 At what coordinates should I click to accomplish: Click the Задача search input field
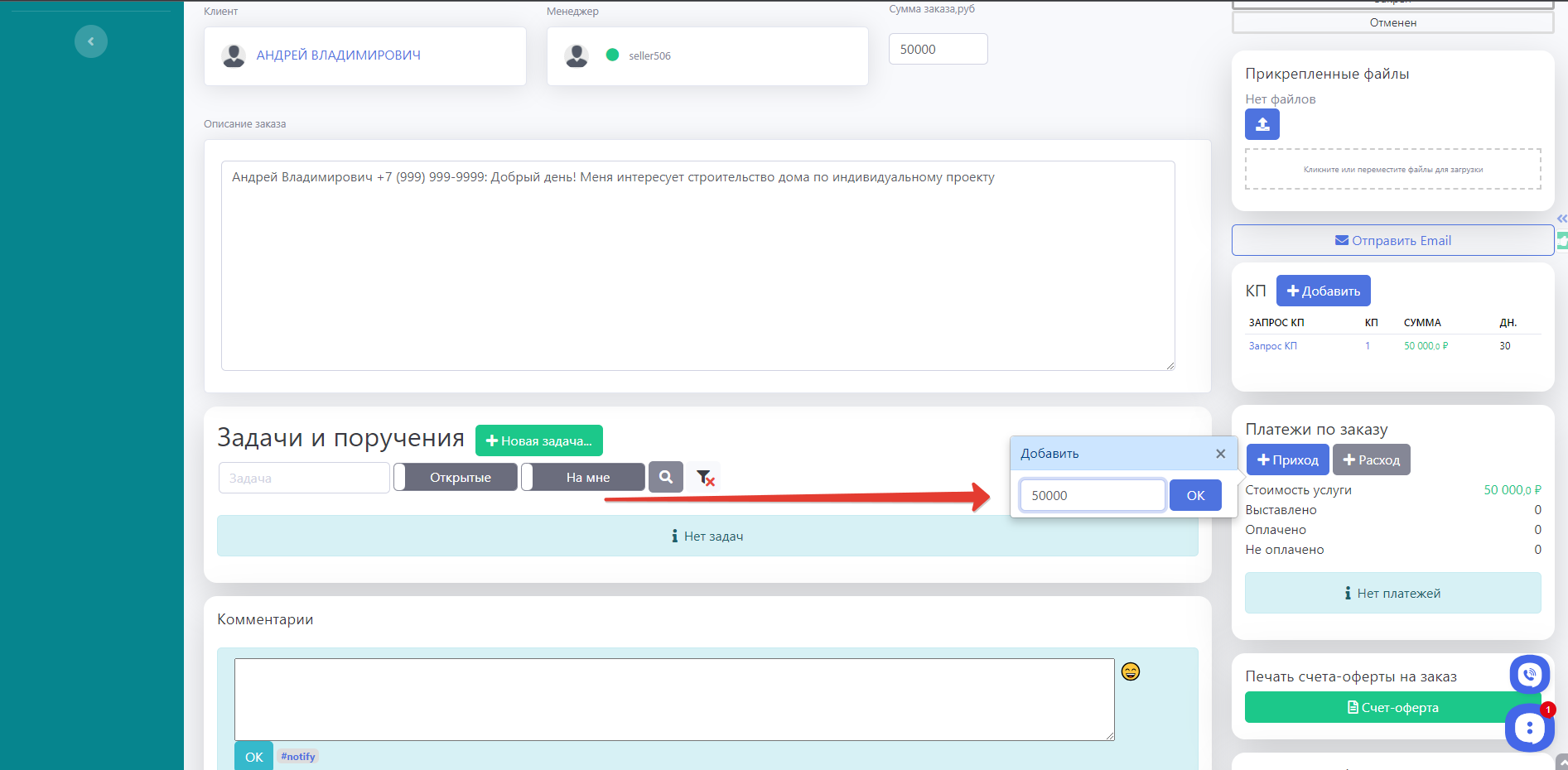(304, 479)
